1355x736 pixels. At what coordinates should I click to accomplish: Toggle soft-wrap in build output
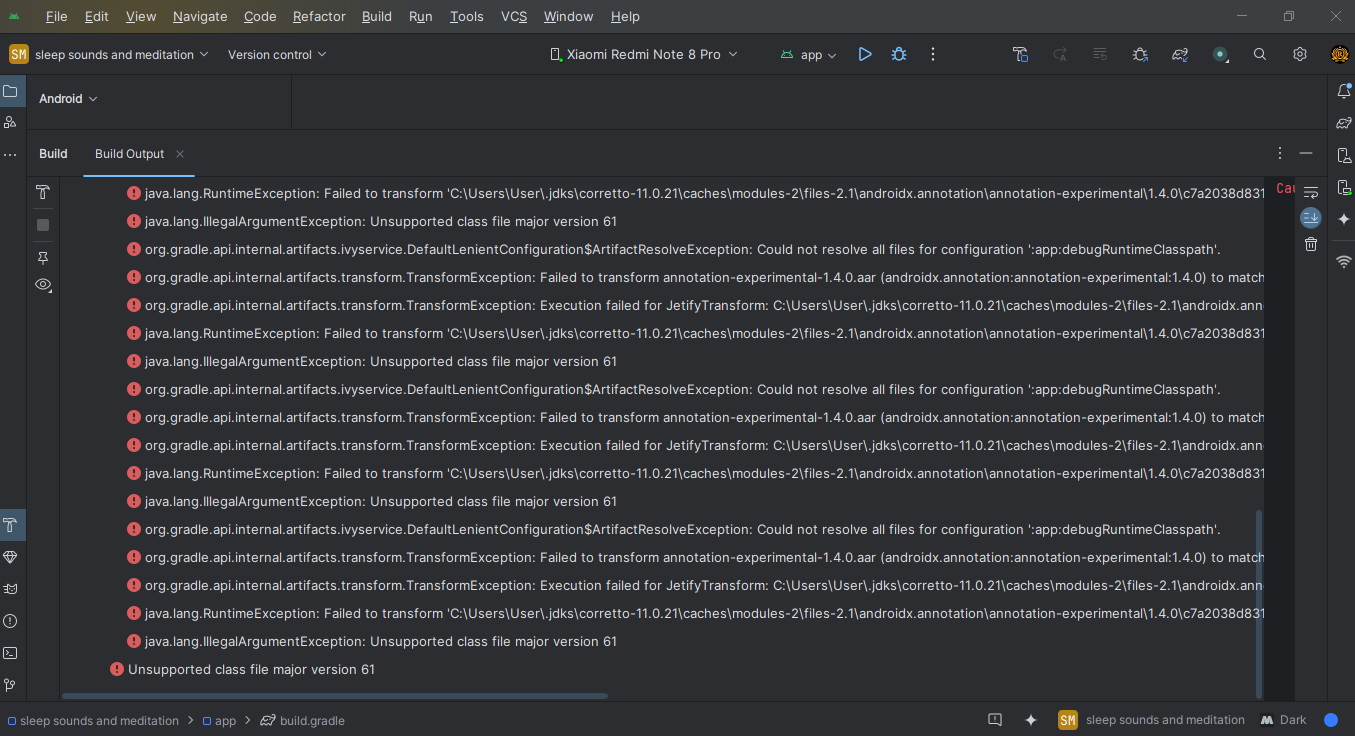click(1311, 191)
